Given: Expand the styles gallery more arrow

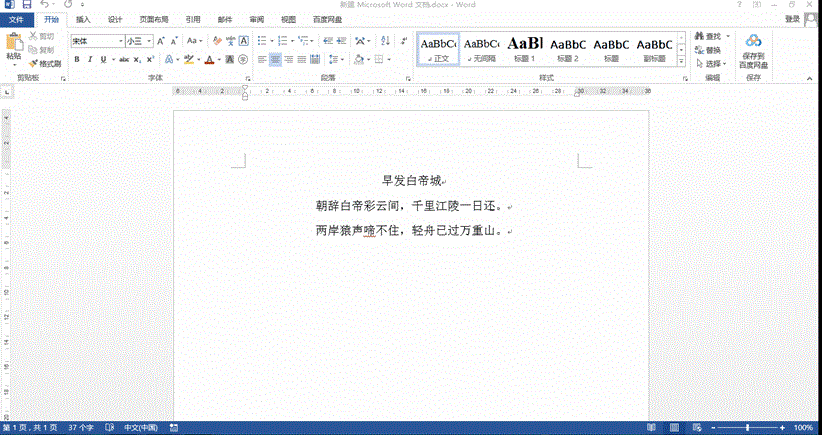Looking at the screenshot, I should point(682,62).
